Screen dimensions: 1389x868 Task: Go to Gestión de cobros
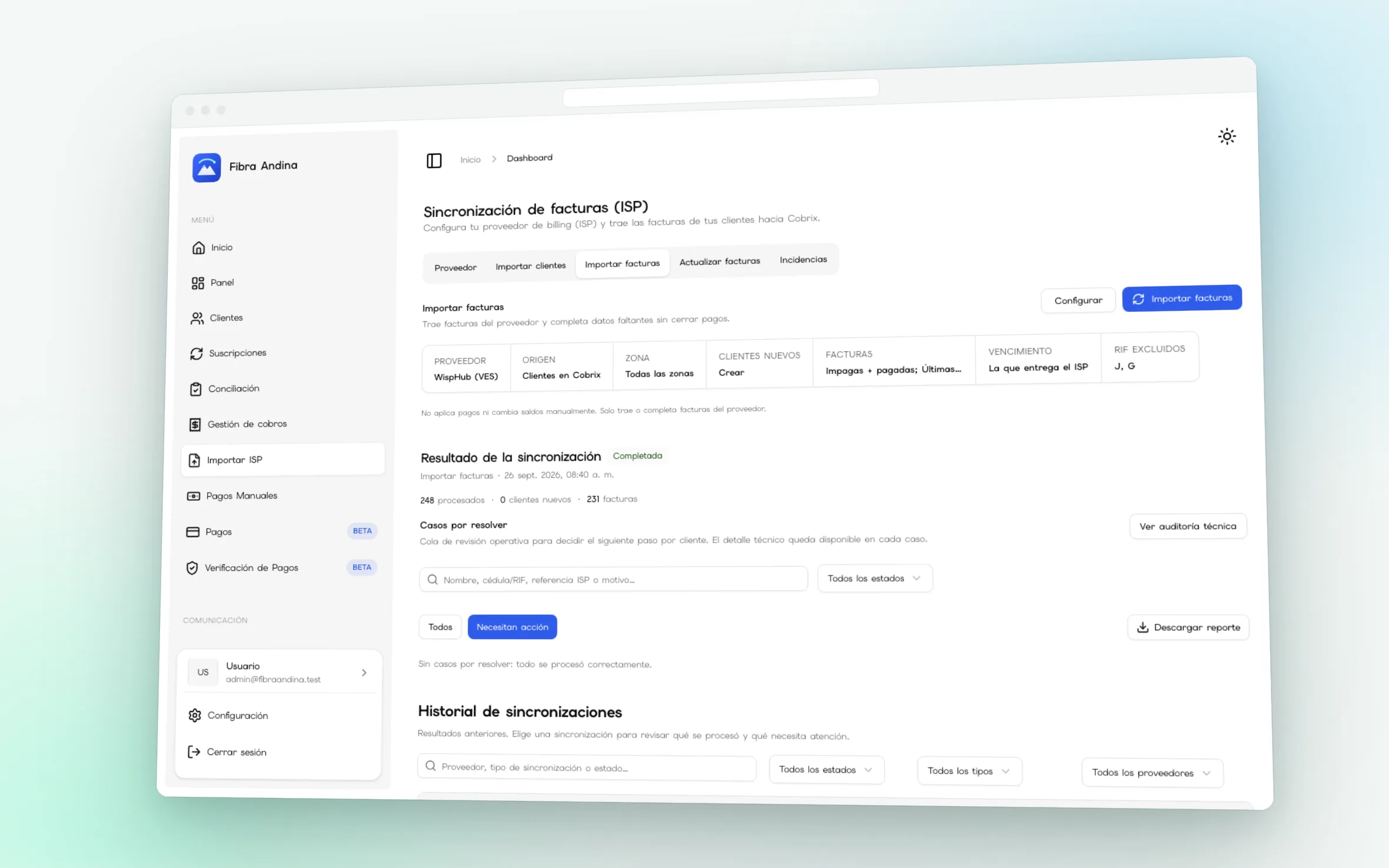[x=247, y=424]
